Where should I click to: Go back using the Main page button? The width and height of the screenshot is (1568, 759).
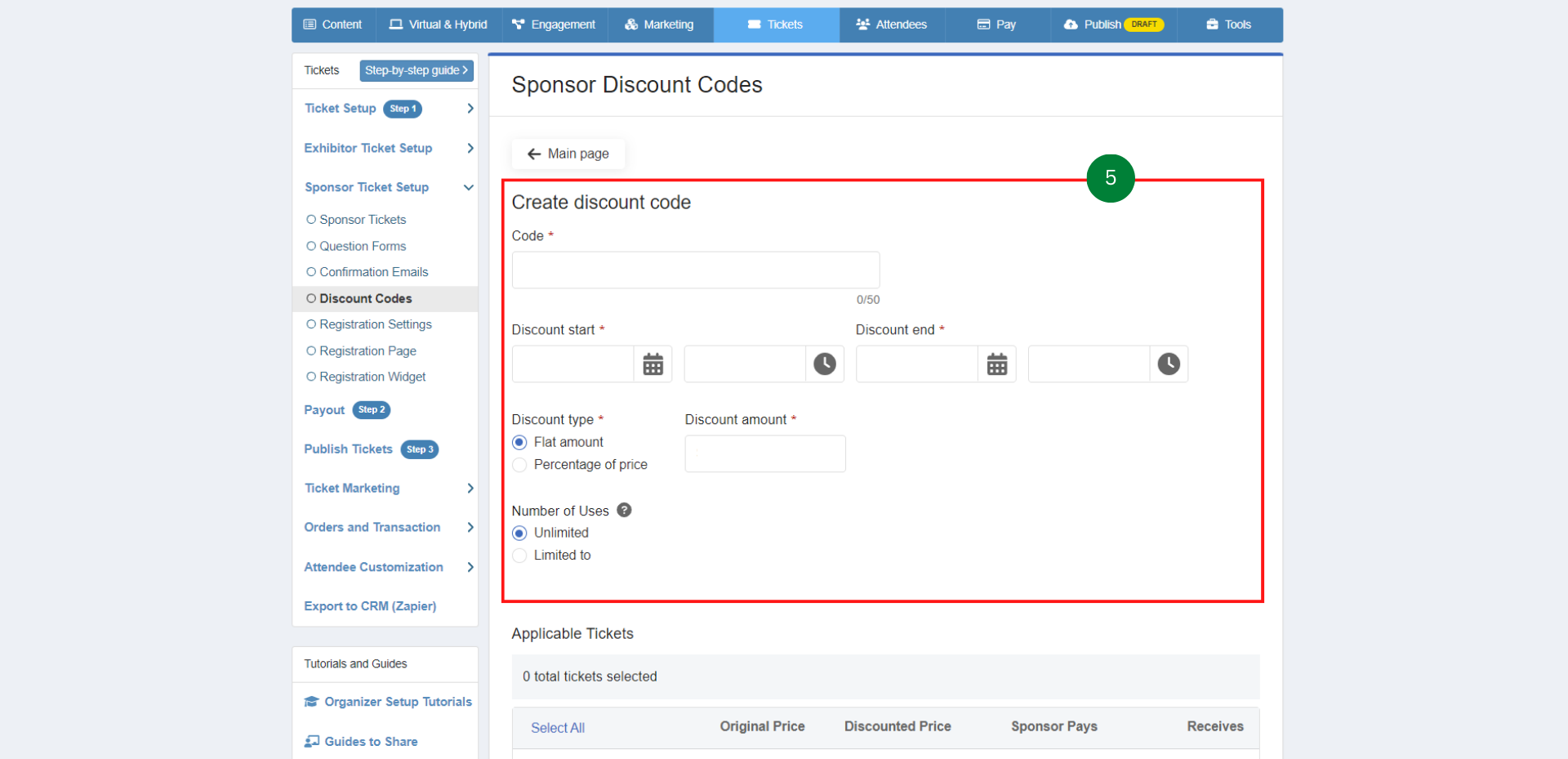(568, 154)
